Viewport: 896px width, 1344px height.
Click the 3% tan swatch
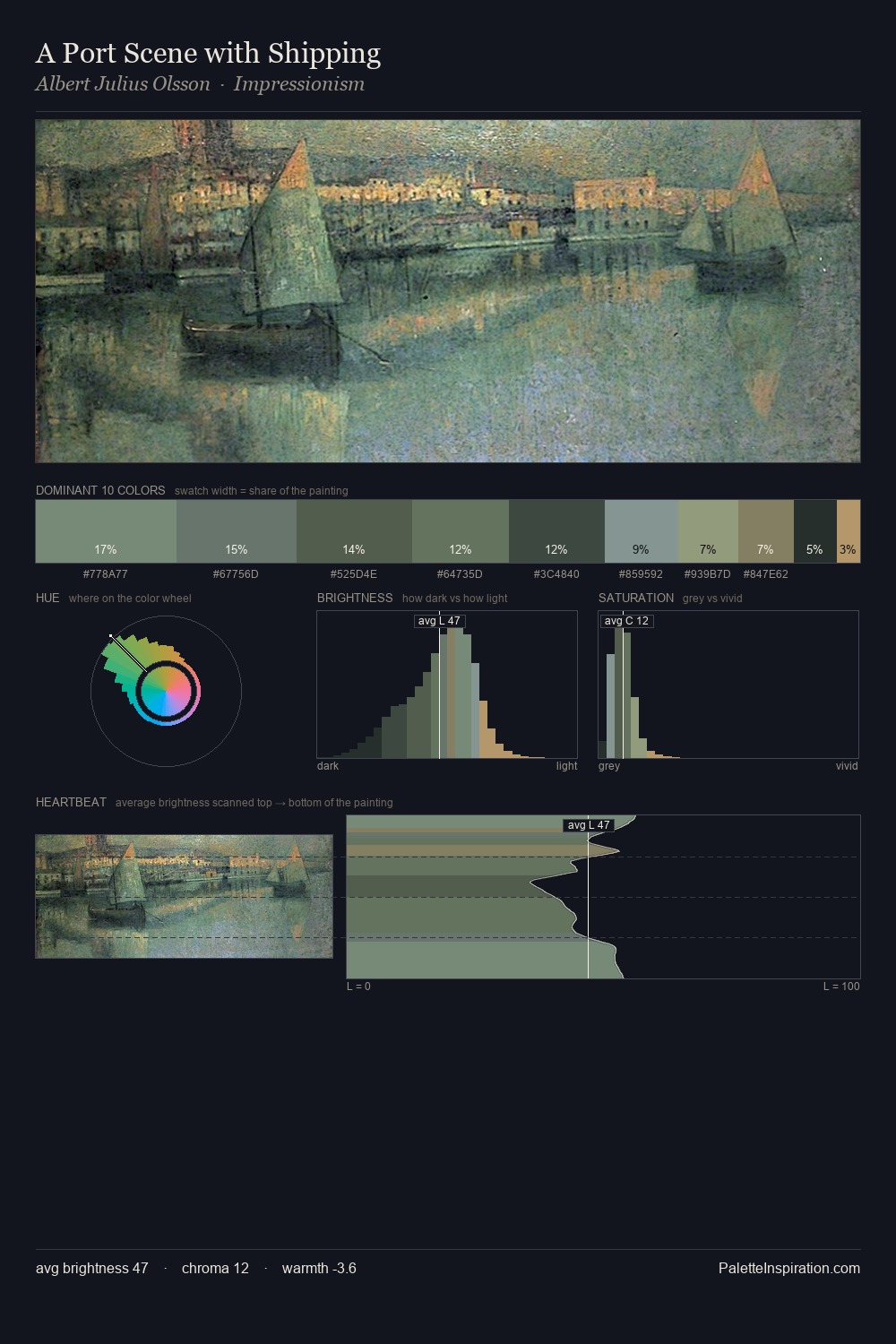(x=849, y=531)
